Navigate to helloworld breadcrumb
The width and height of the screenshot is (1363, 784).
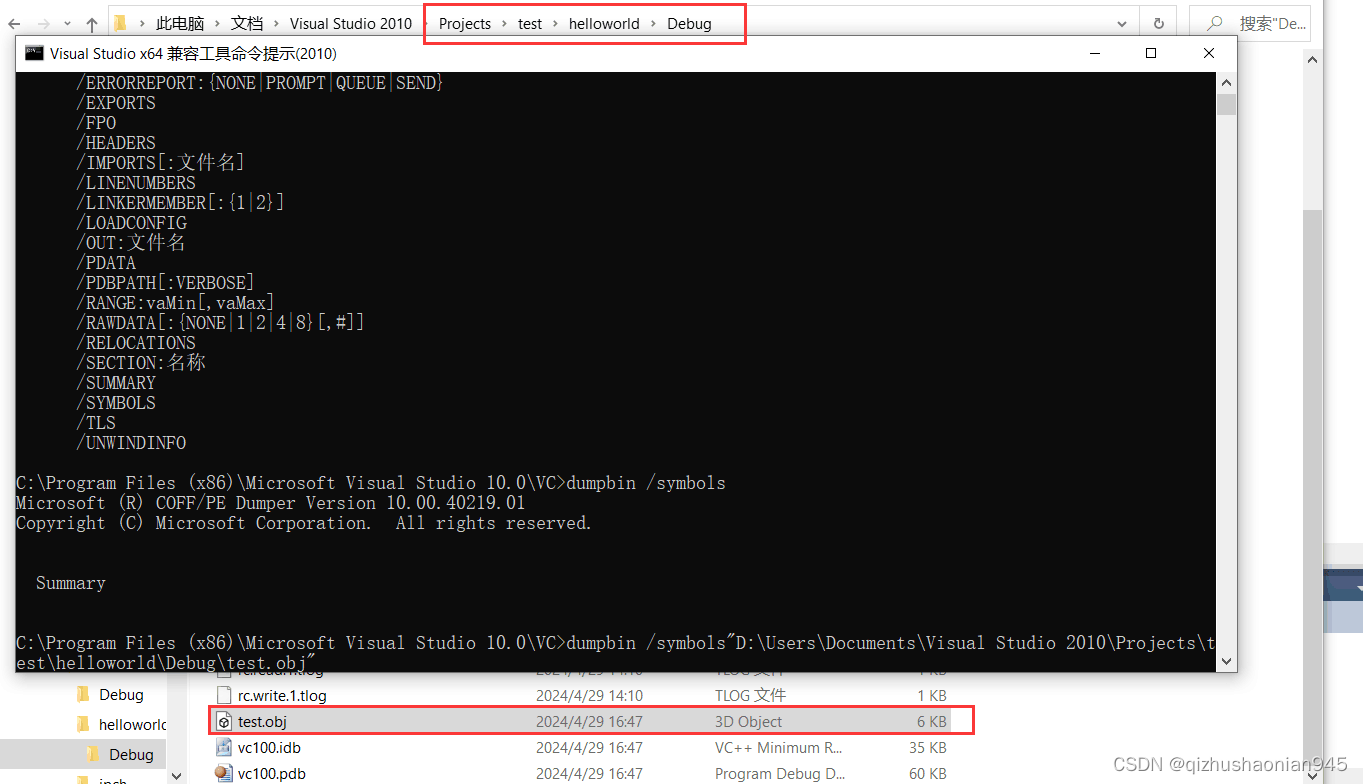(x=604, y=23)
